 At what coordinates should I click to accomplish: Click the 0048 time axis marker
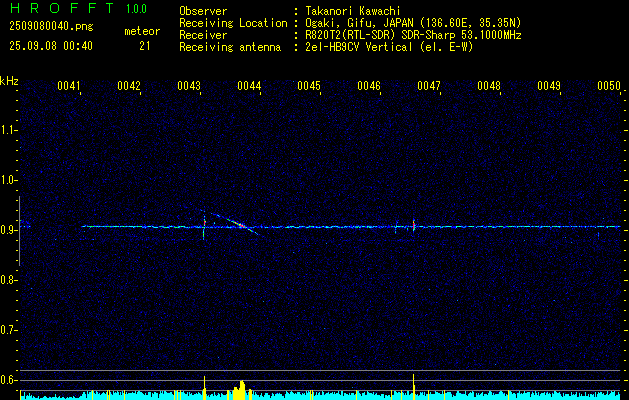pos(489,86)
